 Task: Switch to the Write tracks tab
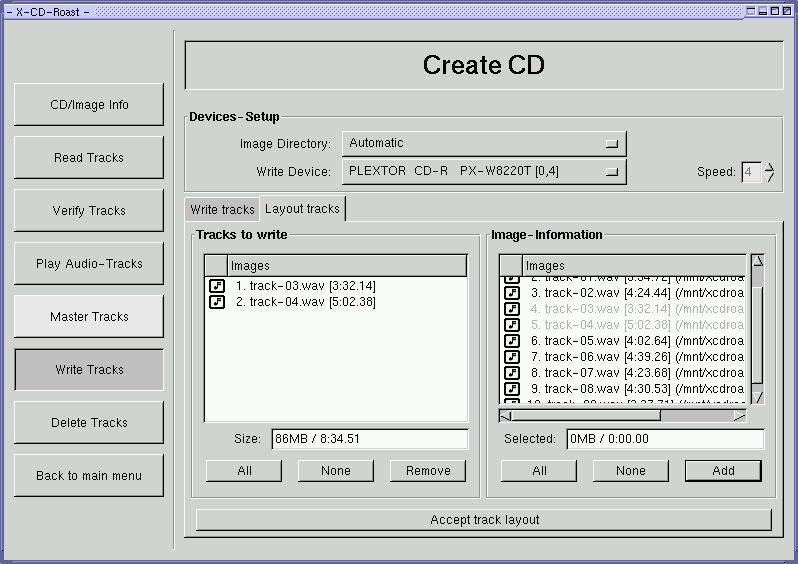(x=222, y=210)
